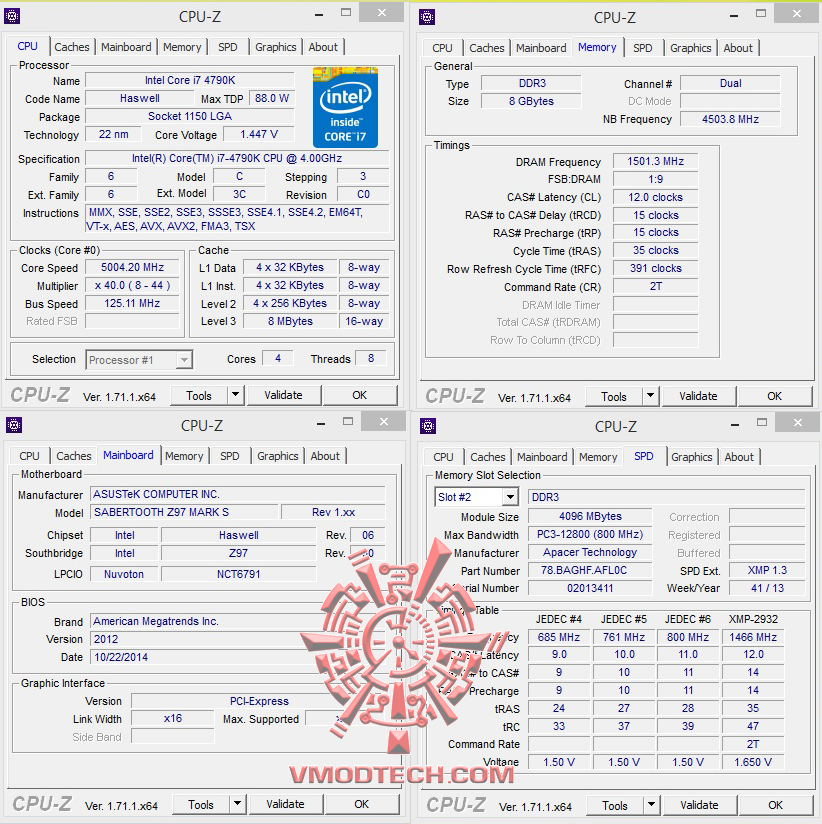Viewport: 822px width, 824px height.
Task: Switch to Caches tab in CPU window
Action: pos(71,47)
